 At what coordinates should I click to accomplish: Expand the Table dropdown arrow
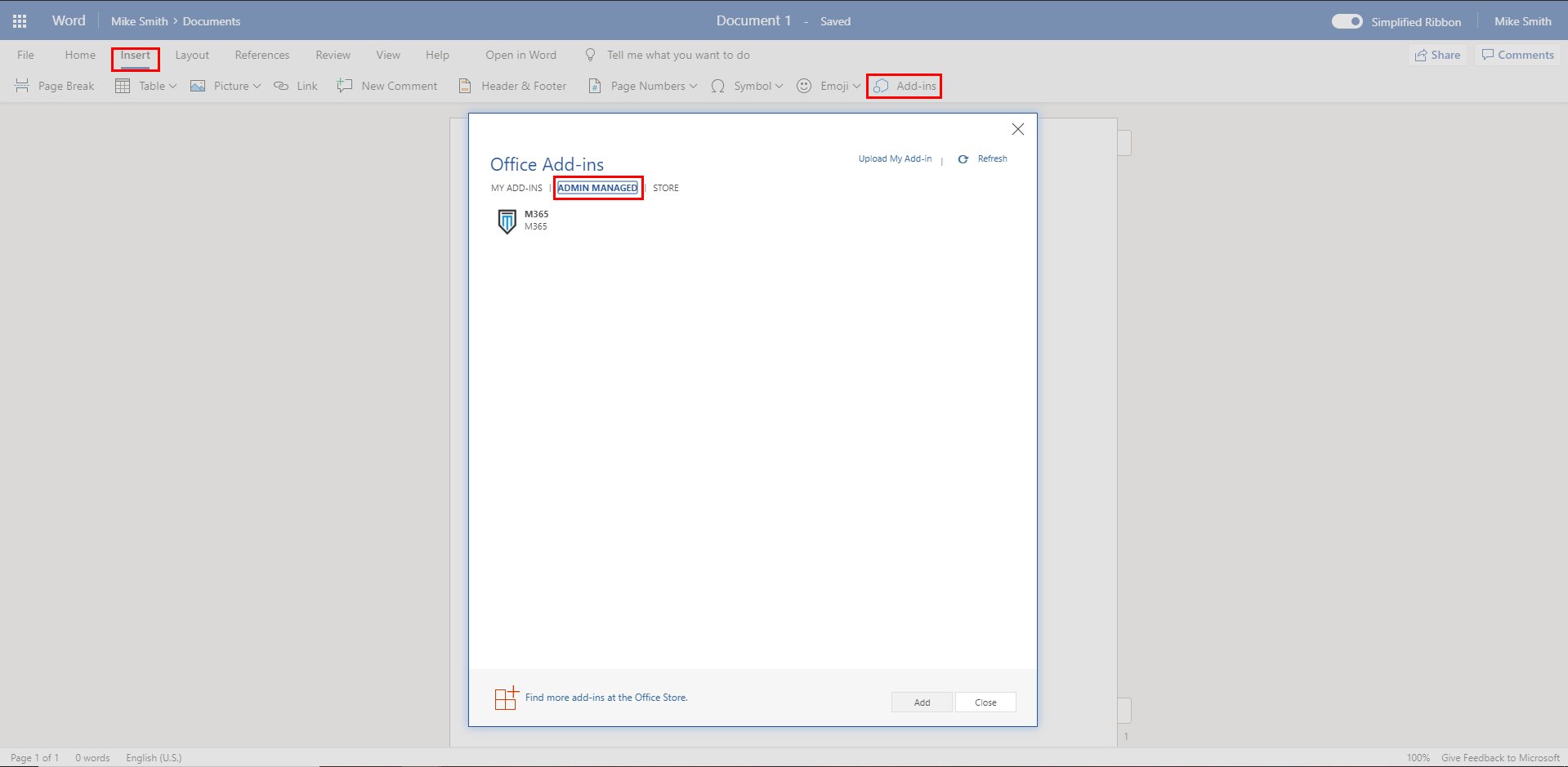pyautogui.click(x=172, y=87)
